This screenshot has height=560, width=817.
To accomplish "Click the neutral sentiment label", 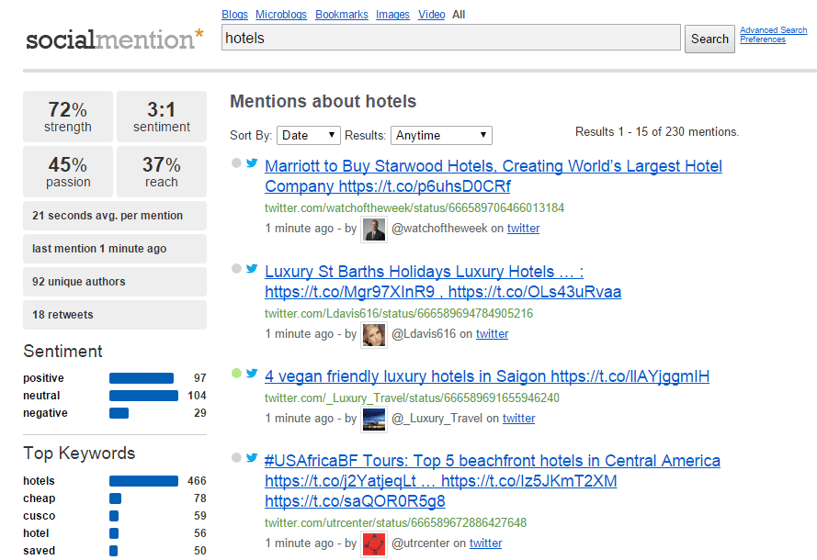I will coord(41,395).
